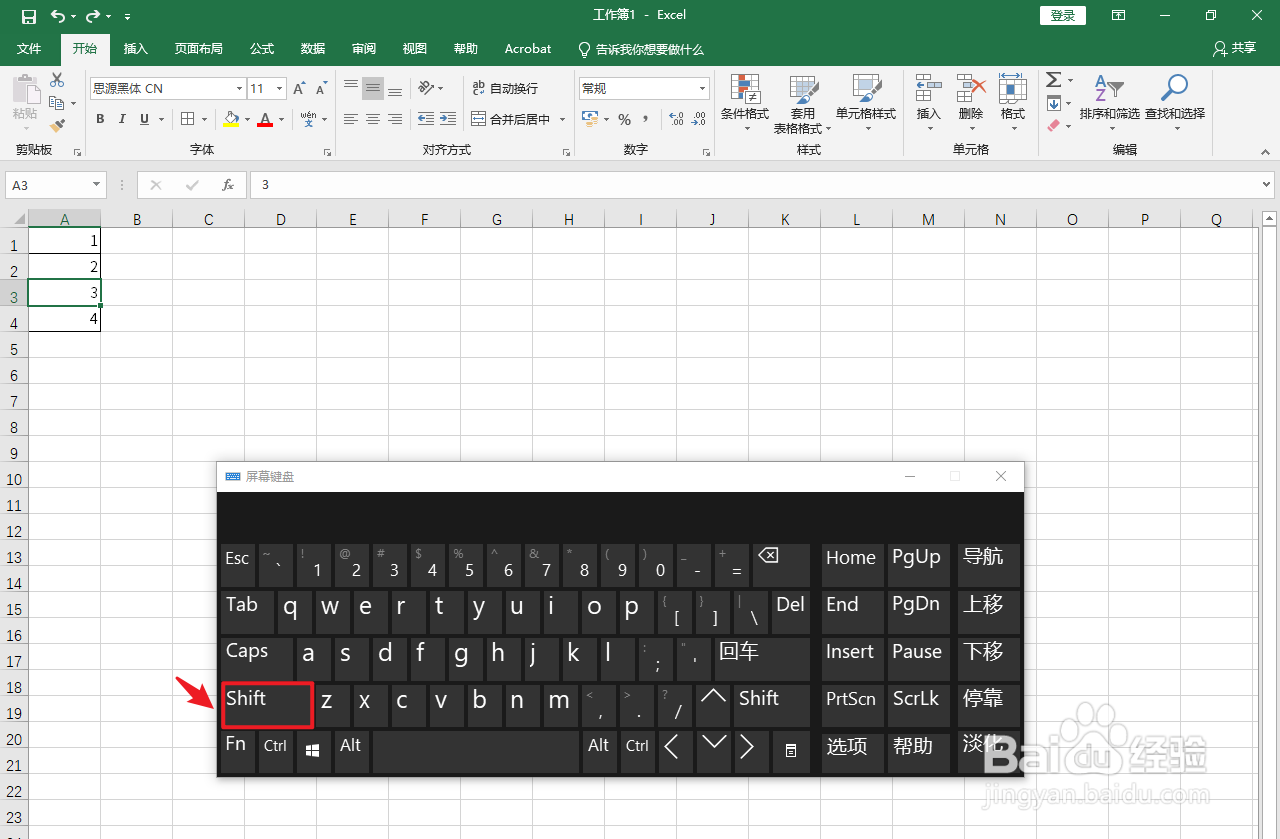1280x839 pixels.
Task: Open the number format dropdown showing 常规
Action: click(703, 89)
